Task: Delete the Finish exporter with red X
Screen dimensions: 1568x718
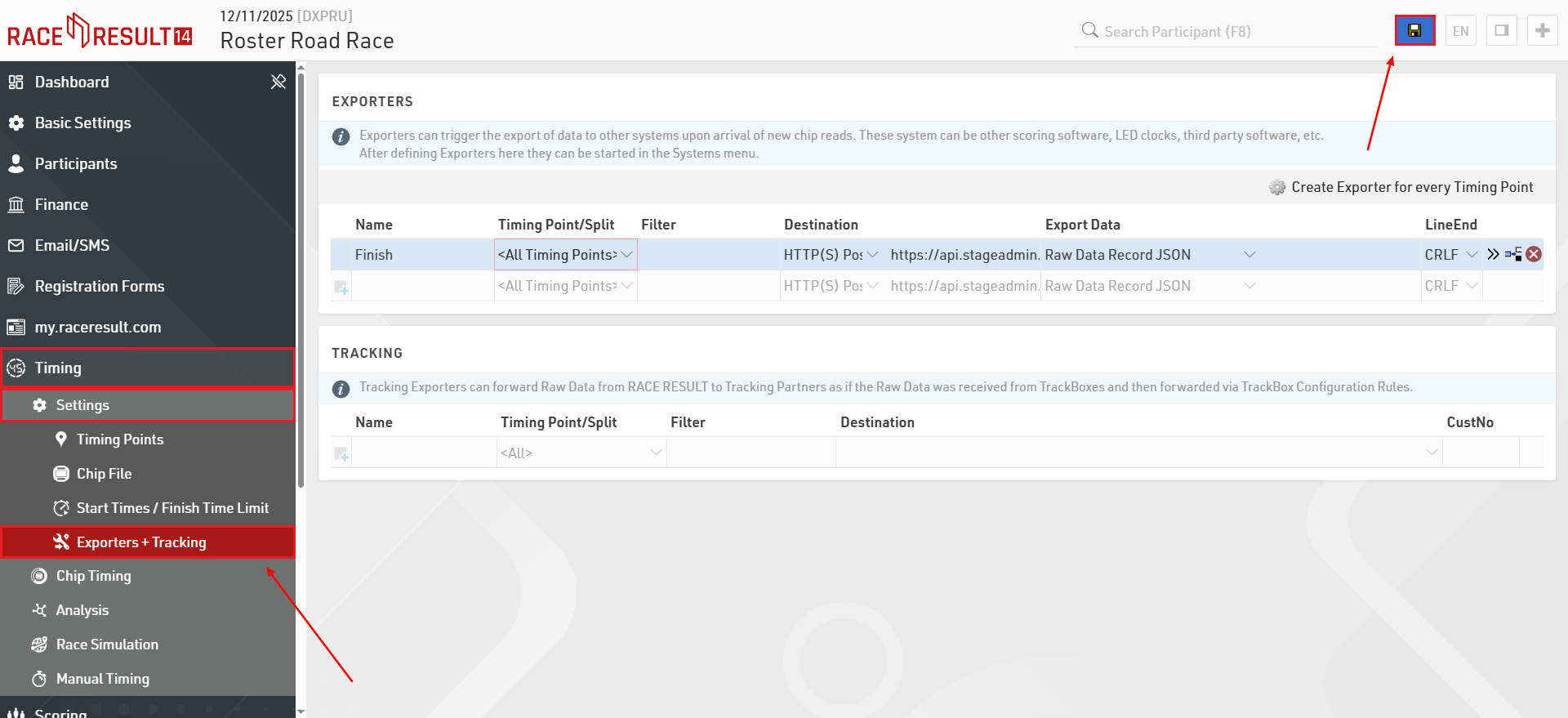Action: (1534, 254)
